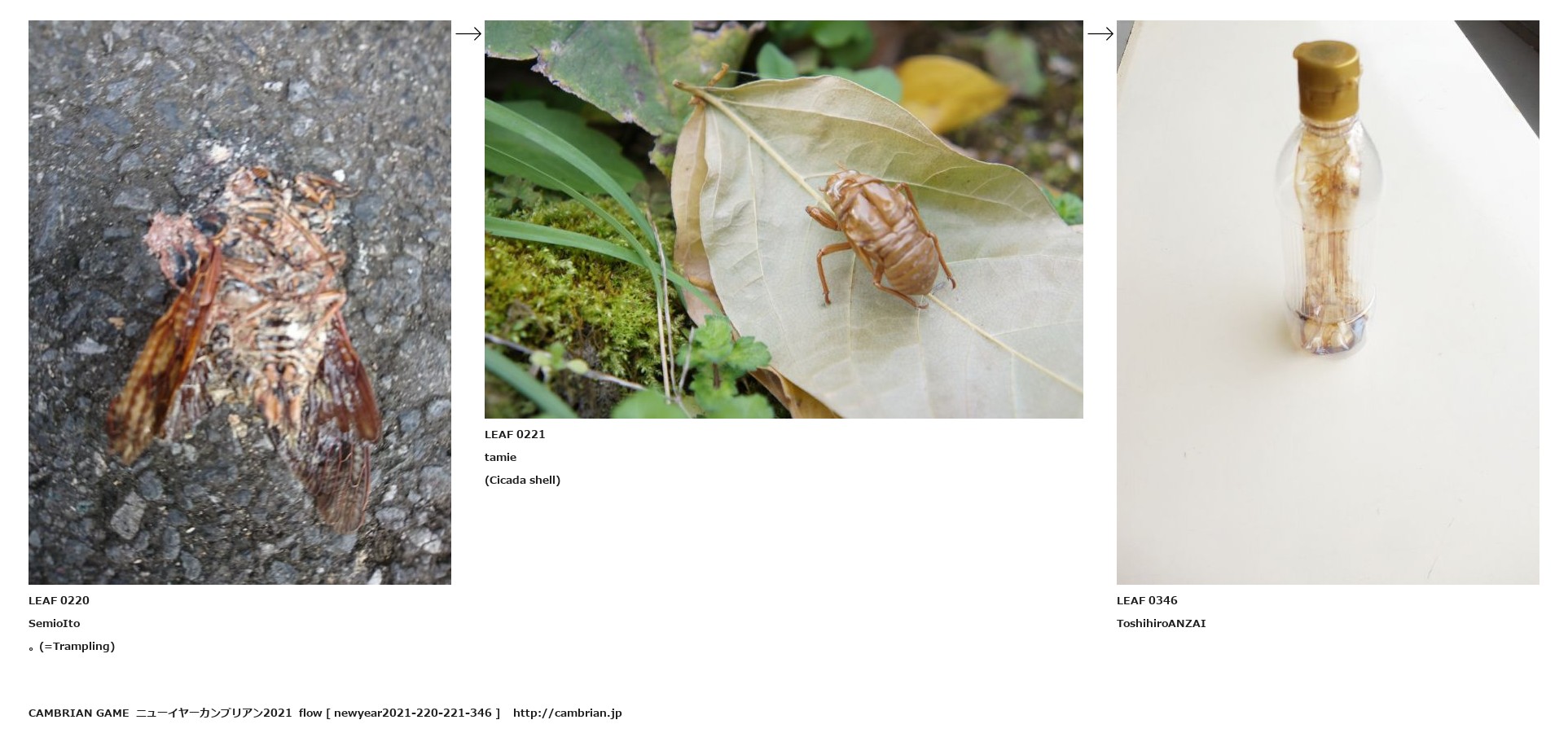This screenshot has width=1568, height=733.
Task: Select author name tamie
Action: pos(500,457)
